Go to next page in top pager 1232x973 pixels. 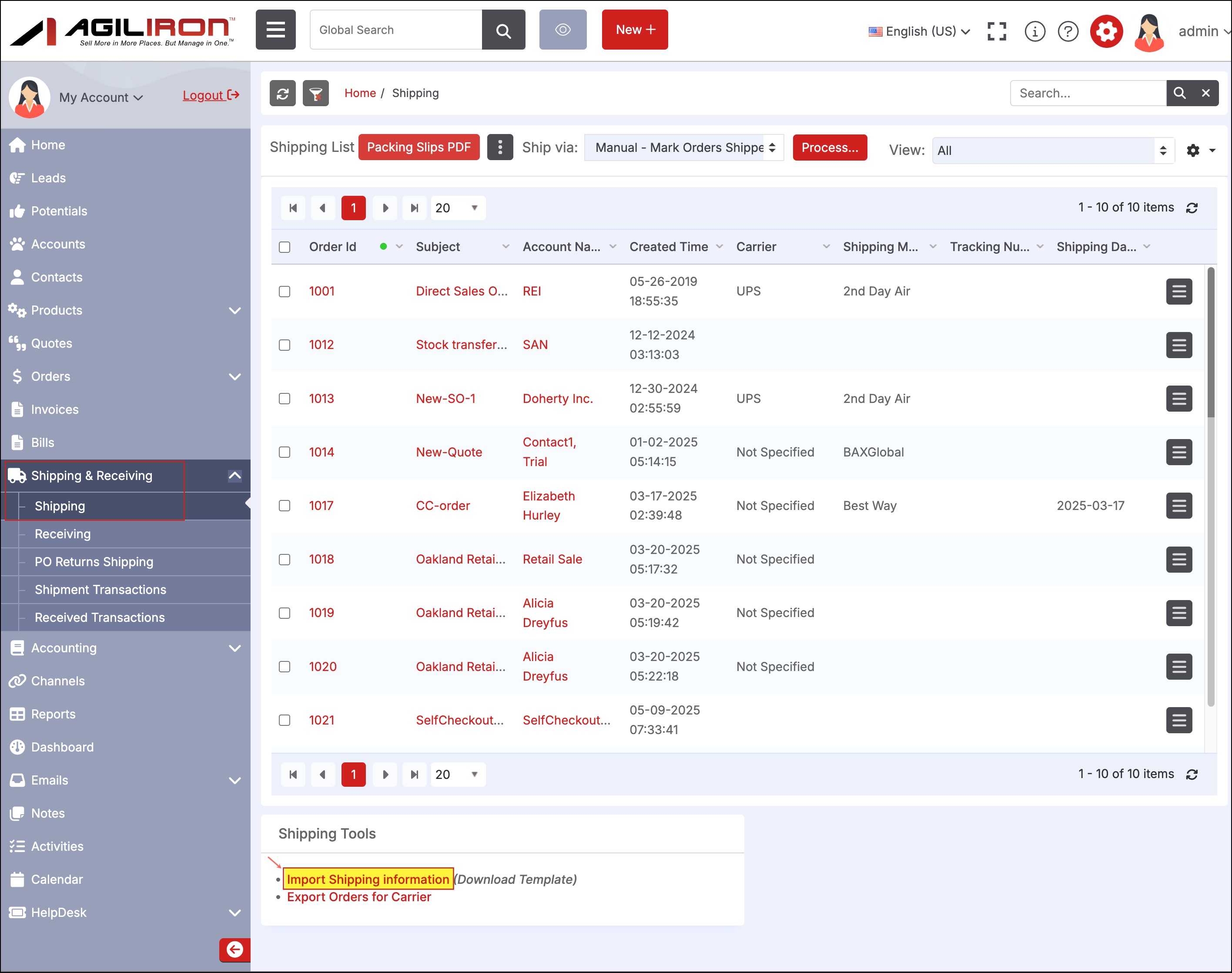385,208
